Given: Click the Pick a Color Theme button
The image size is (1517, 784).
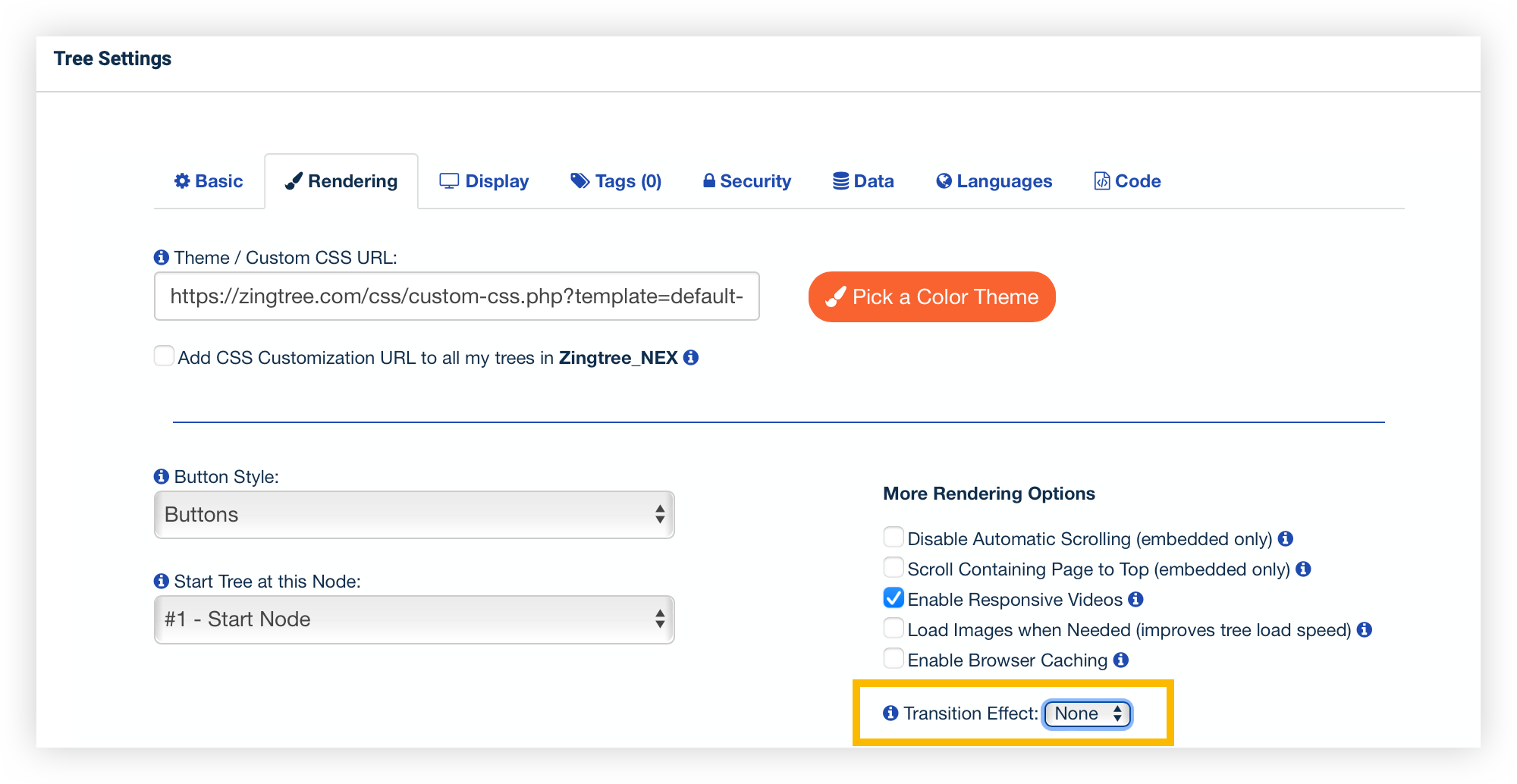Looking at the screenshot, I should (931, 296).
